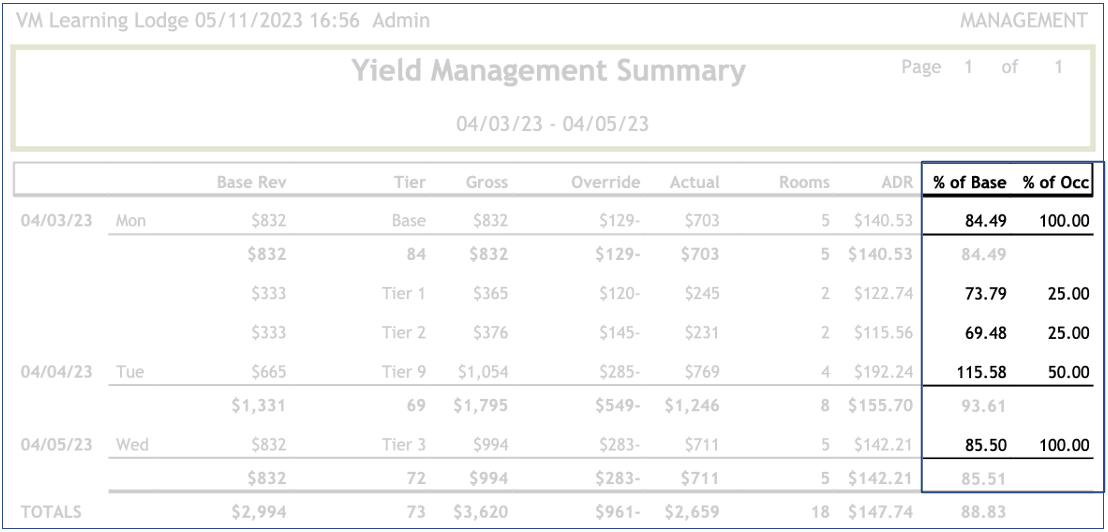Click the "ADR" column header
The height and width of the screenshot is (532, 1108).
pos(895,182)
